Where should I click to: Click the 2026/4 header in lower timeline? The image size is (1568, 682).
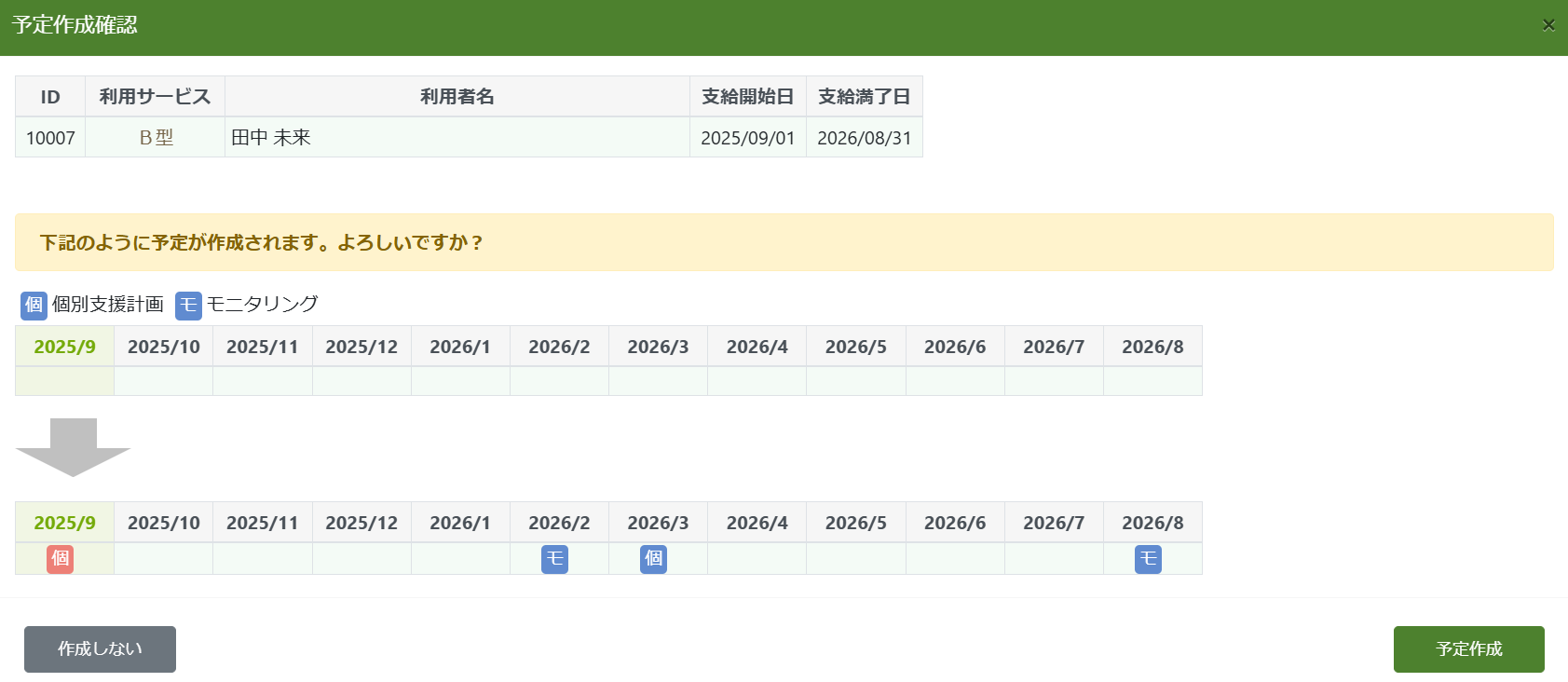coord(757,523)
